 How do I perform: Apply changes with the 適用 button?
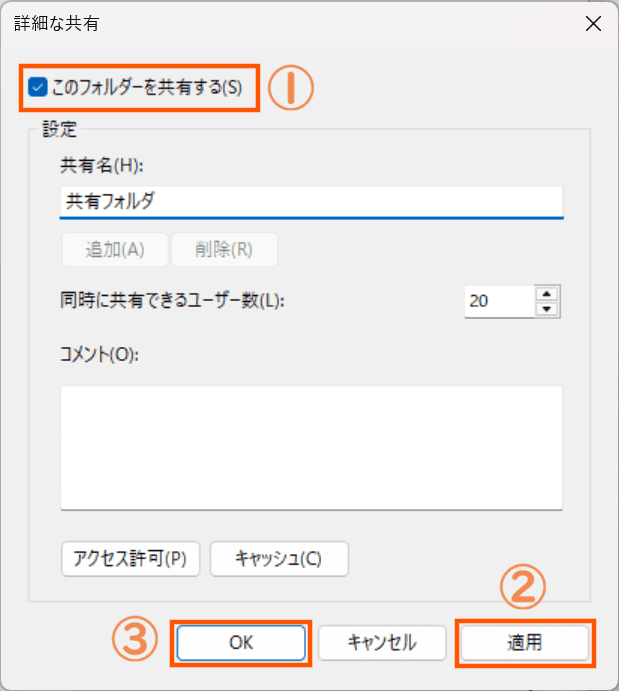click(x=526, y=642)
